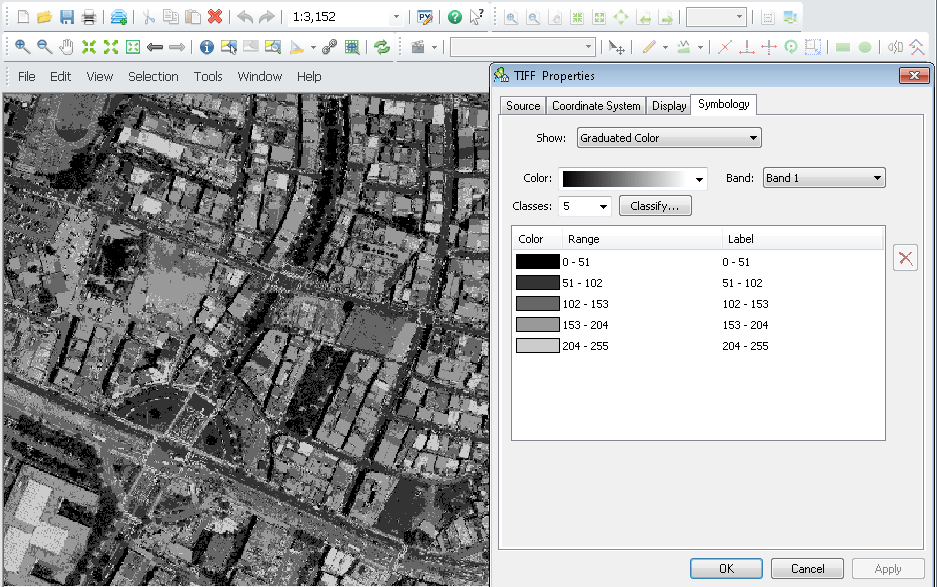Viewport: 937px width, 587px height.
Task: Print the current map
Action: tap(90, 16)
